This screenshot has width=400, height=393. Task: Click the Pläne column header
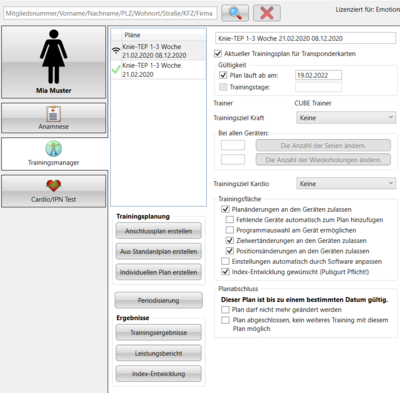point(159,35)
